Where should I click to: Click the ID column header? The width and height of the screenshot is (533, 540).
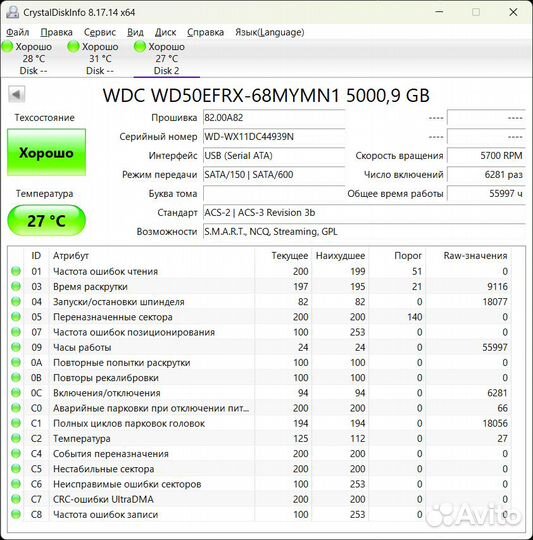tap(36, 256)
